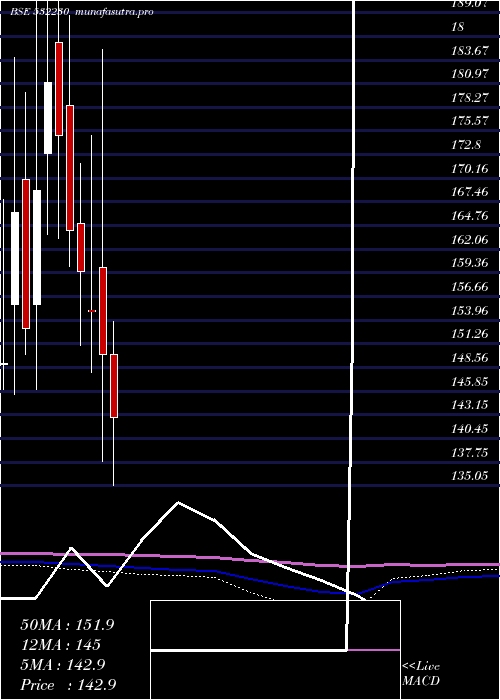Click the 135.05 price axis label

[470, 475]
